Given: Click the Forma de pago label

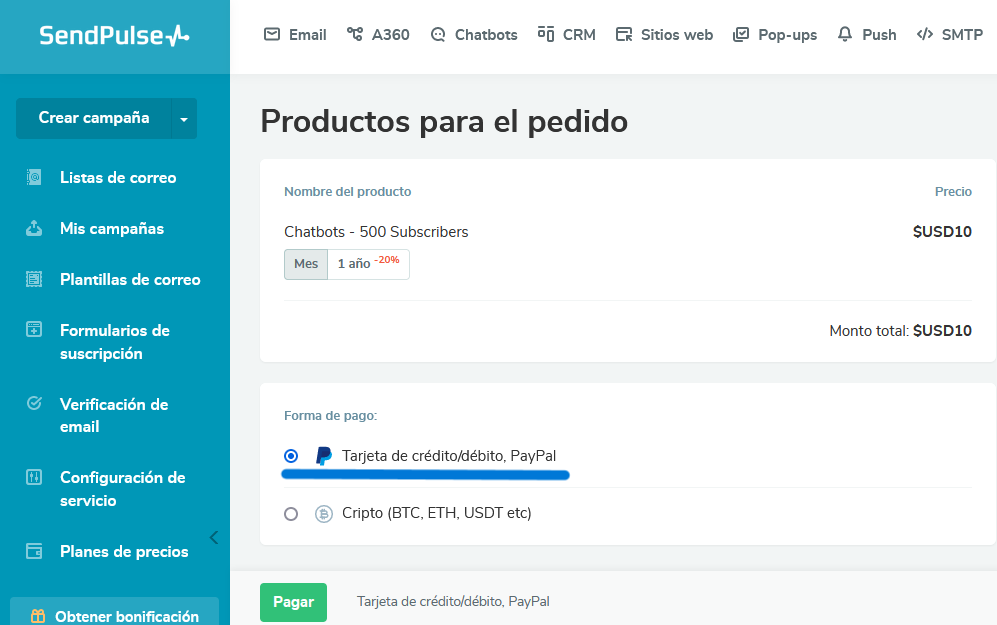Looking at the screenshot, I should coord(331,416).
